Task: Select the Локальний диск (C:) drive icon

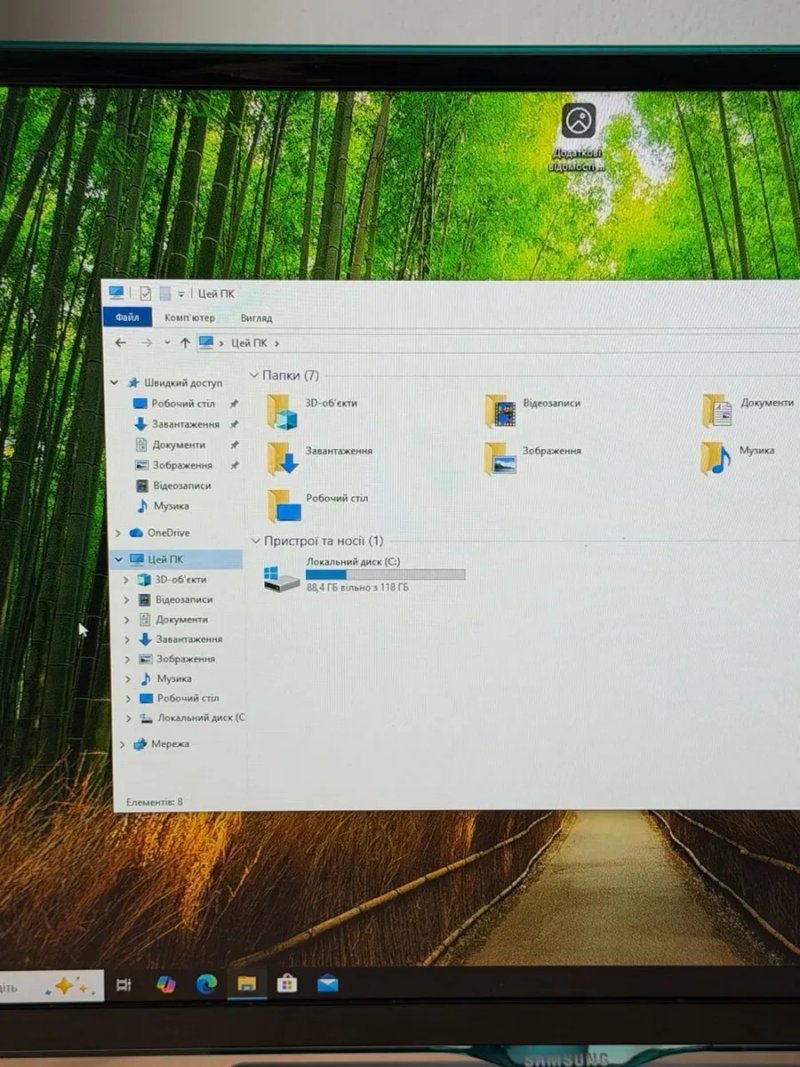Action: pos(282,578)
